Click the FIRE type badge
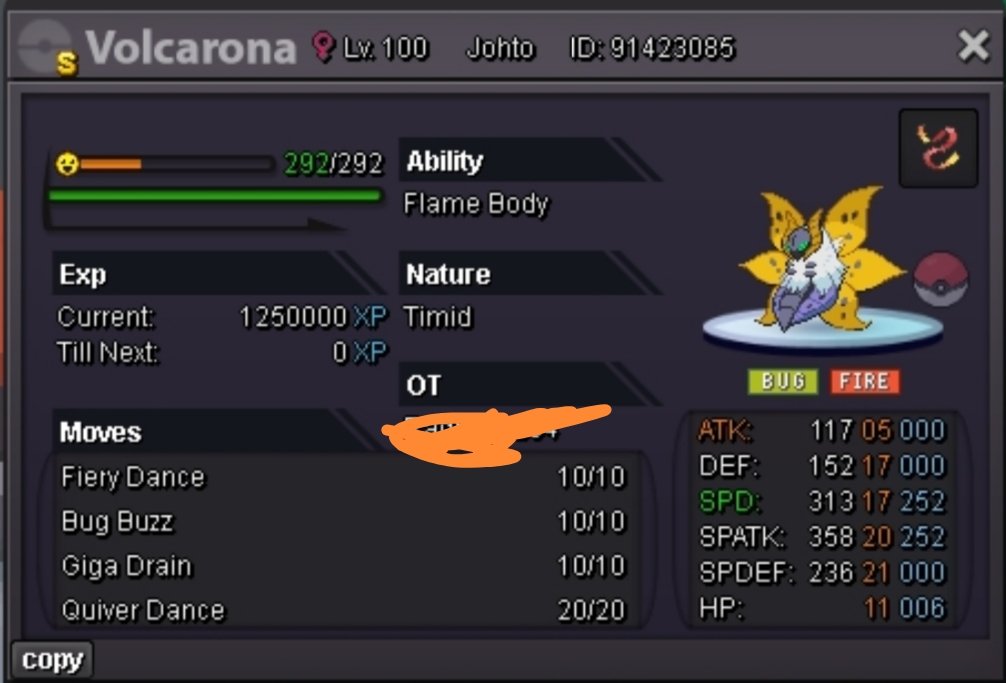The width and height of the screenshot is (1006, 683). [x=864, y=382]
